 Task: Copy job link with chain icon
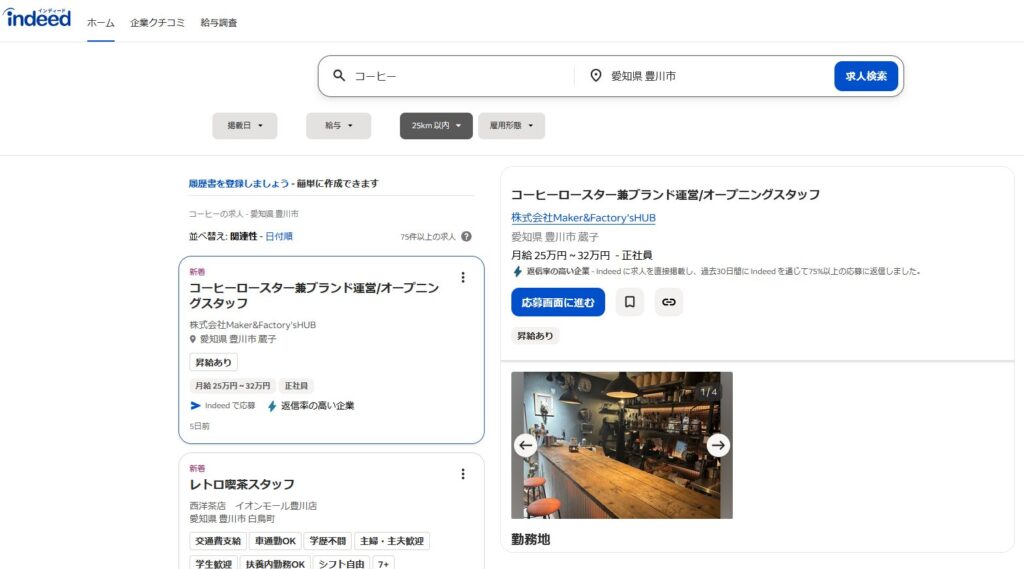[669, 302]
